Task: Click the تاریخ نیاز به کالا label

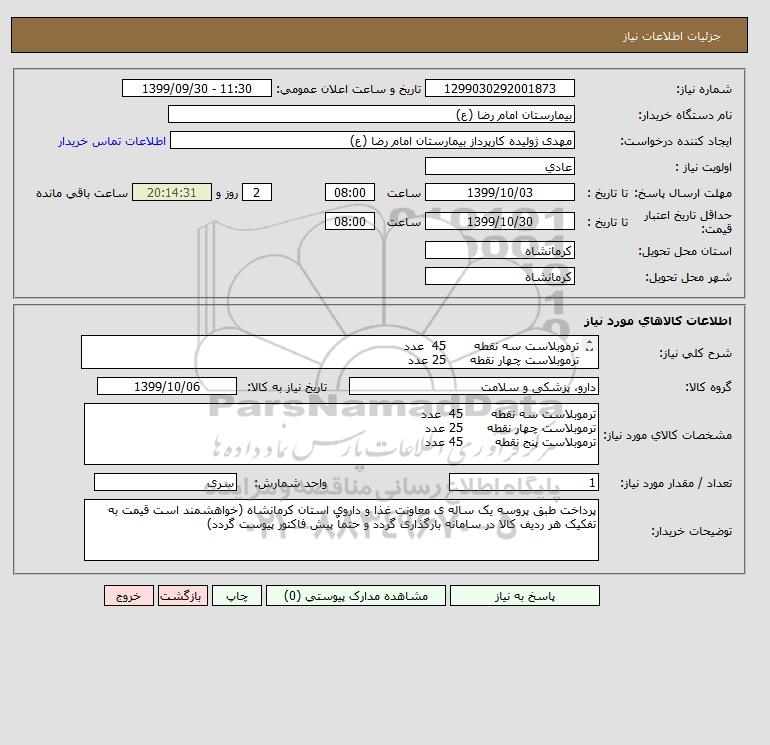Action: (x=287, y=387)
